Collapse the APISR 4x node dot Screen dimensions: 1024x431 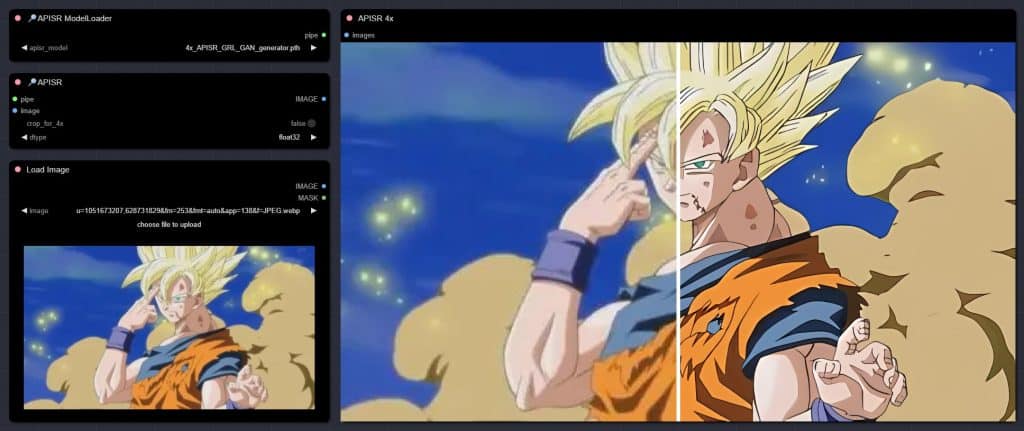click(x=349, y=18)
